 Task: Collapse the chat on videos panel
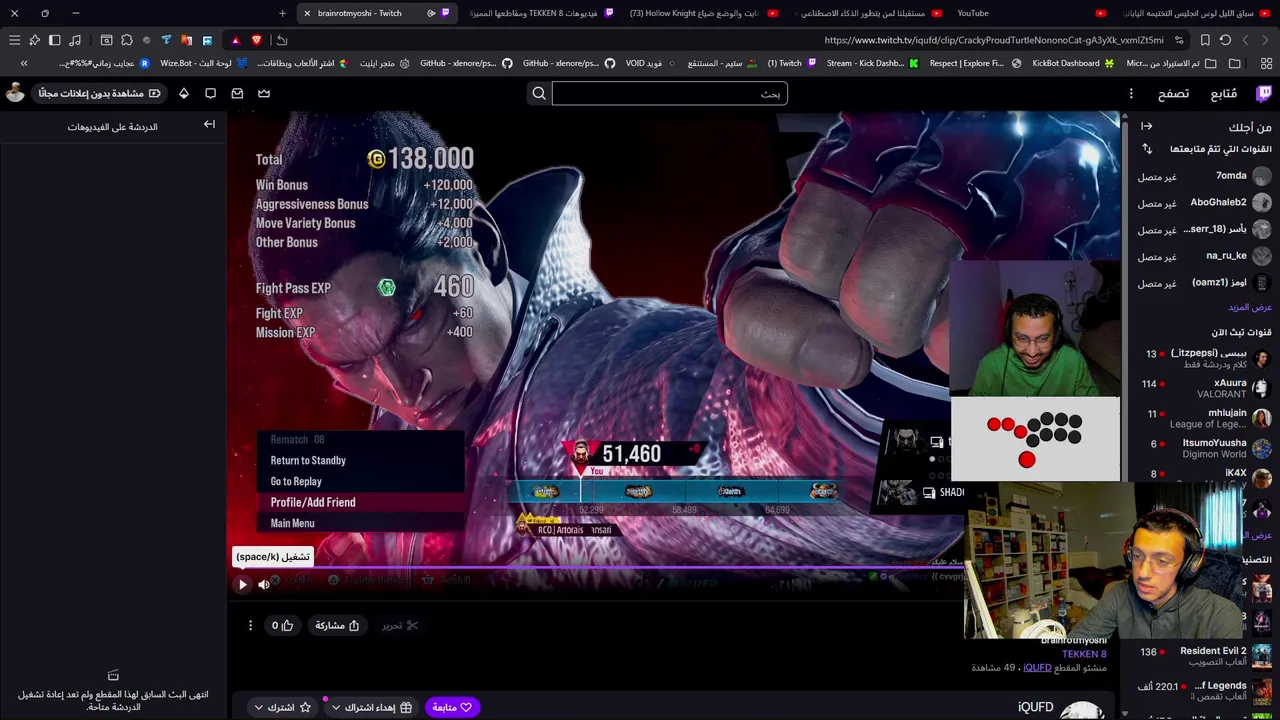click(x=209, y=124)
